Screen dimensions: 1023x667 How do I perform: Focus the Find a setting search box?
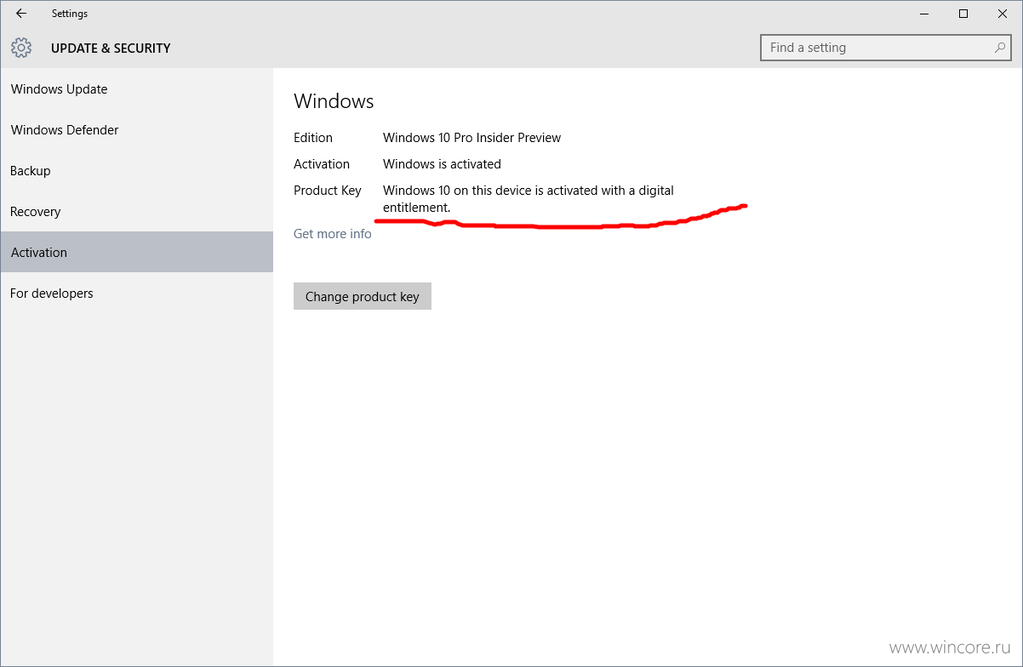pos(885,48)
